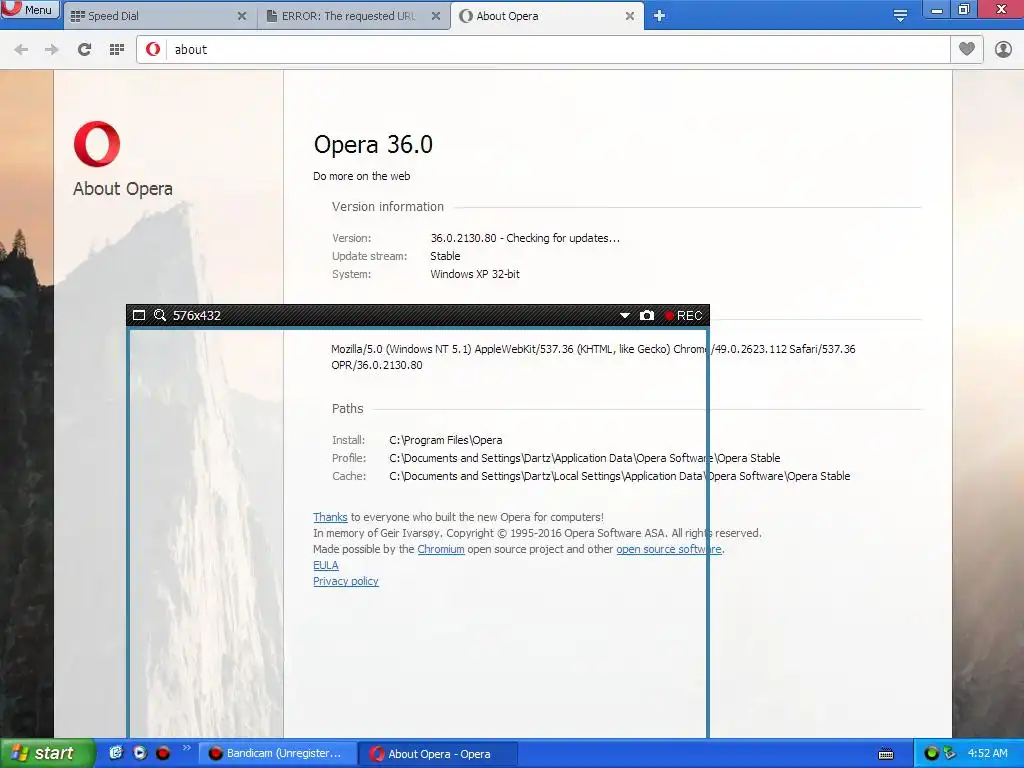Restore down the Opera window
Screen dimensions: 1024x768
[x=964, y=9]
